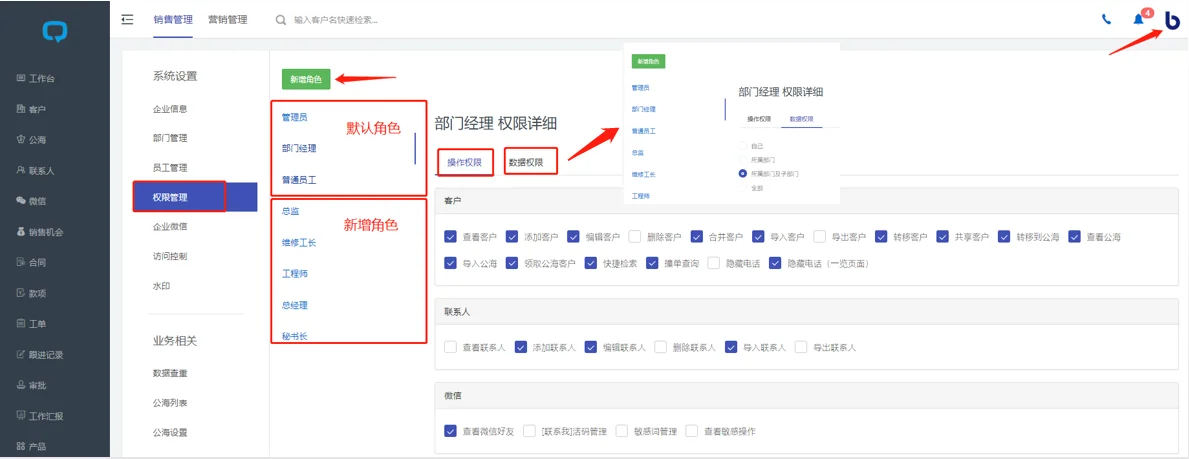This screenshot has width=1189, height=459.
Task: Select 权限管理 in settings menu
Action: [195, 197]
